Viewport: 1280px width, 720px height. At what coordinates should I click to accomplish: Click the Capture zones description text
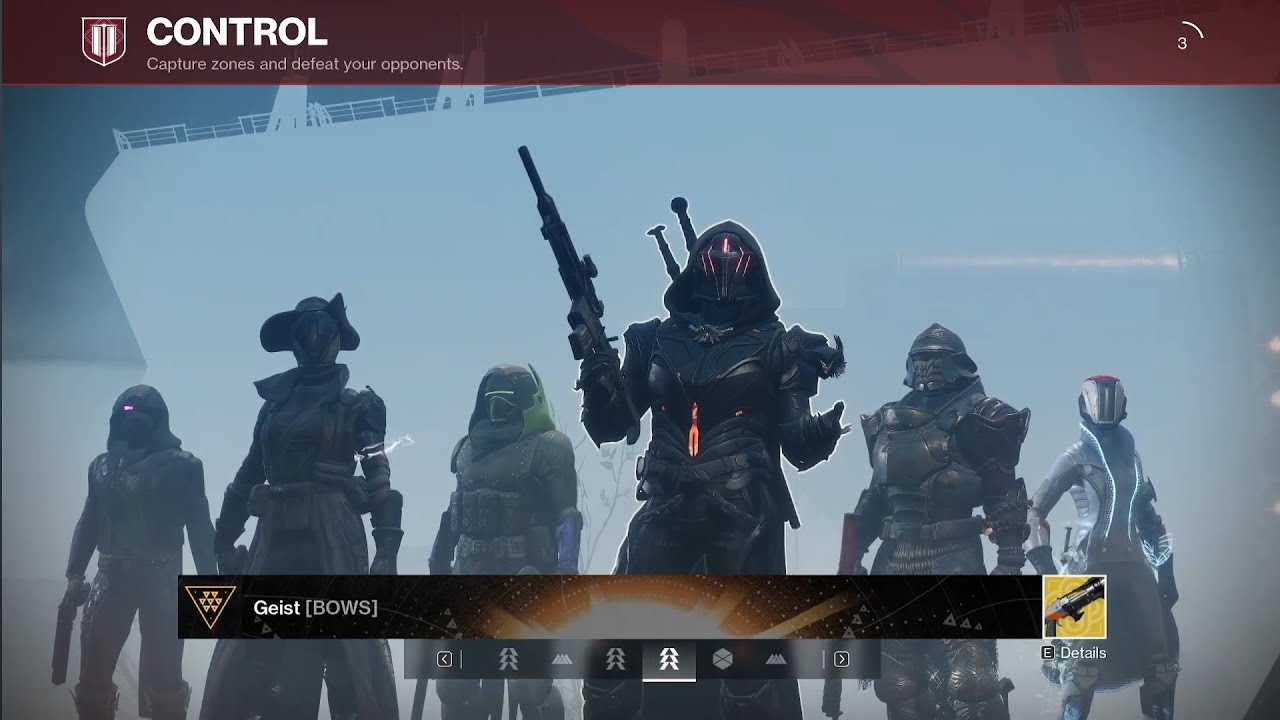pyautogui.click(x=305, y=64)
